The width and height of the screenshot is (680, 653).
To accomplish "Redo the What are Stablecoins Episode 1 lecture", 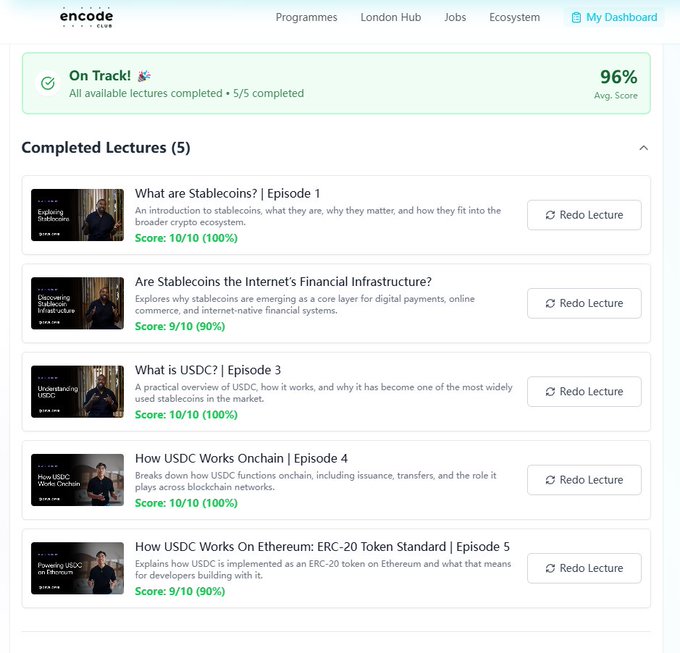I will pos(584,215).
